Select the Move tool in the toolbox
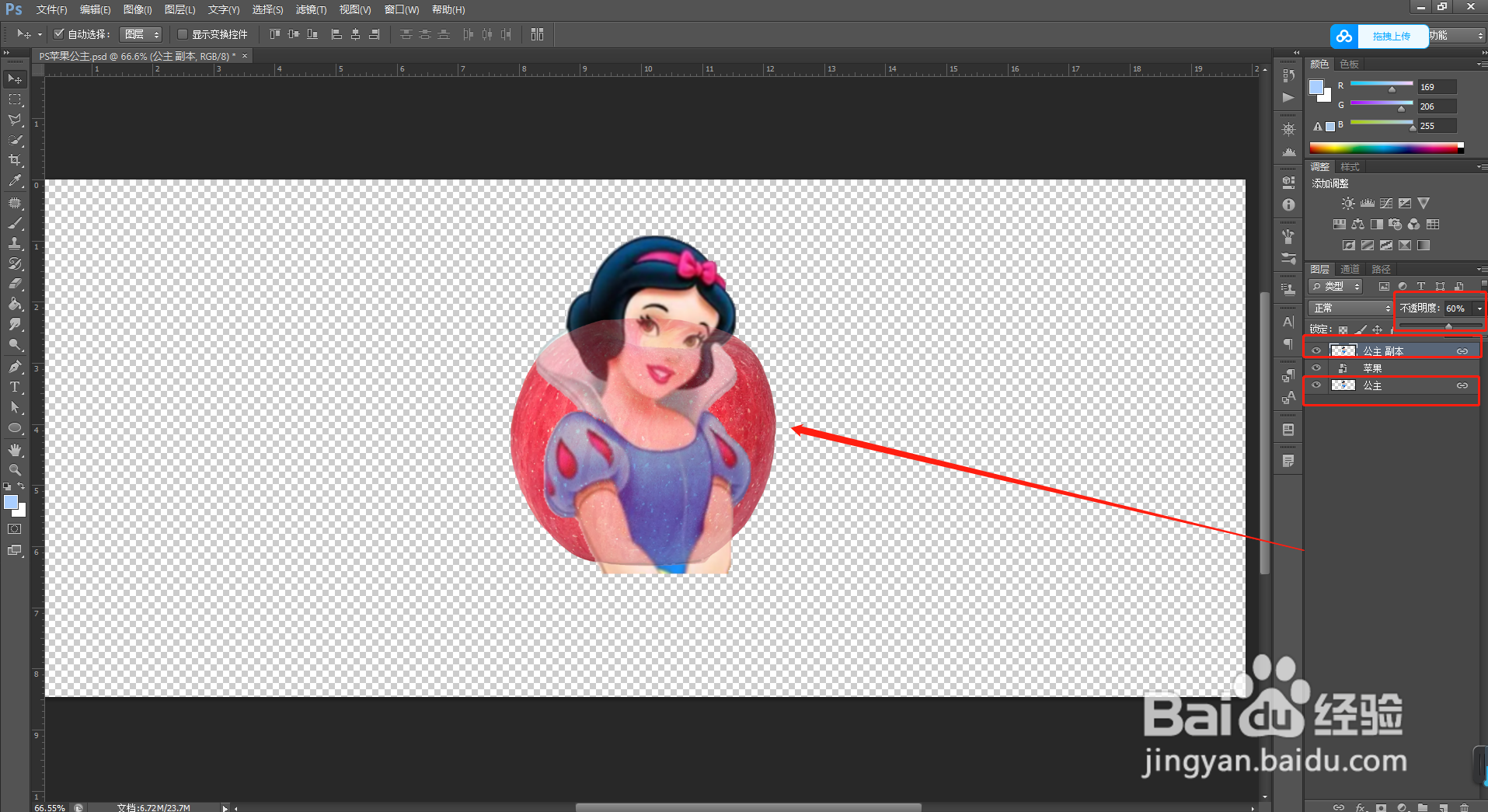The height and width of the screenshot is (812, 1488). tap(15, 79)
